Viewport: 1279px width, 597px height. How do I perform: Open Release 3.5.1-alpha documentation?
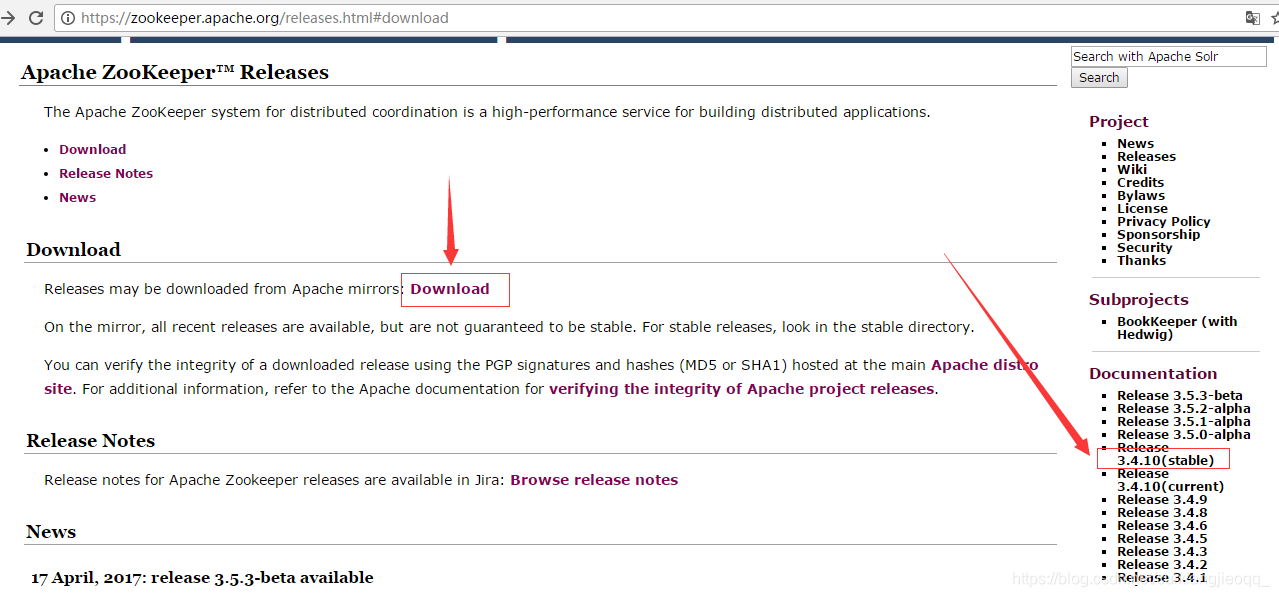1183,422
